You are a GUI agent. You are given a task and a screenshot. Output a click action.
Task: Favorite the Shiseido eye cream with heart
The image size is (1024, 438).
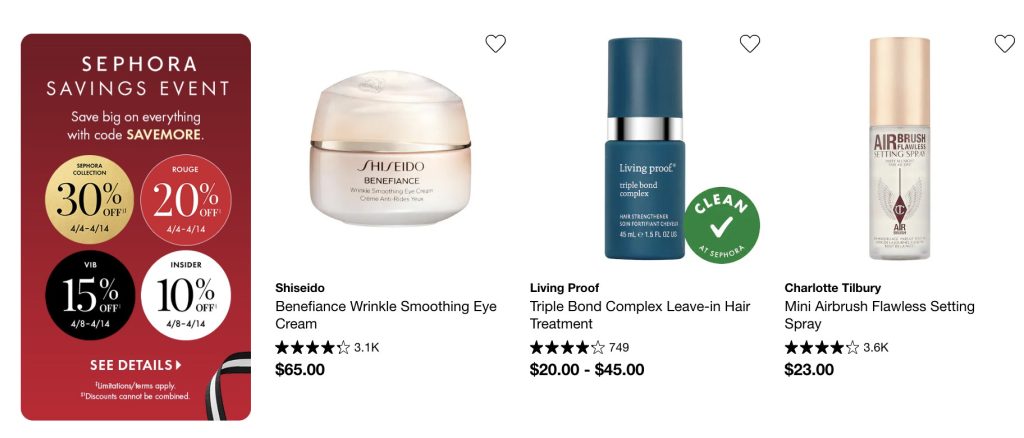tap(496, 44)
